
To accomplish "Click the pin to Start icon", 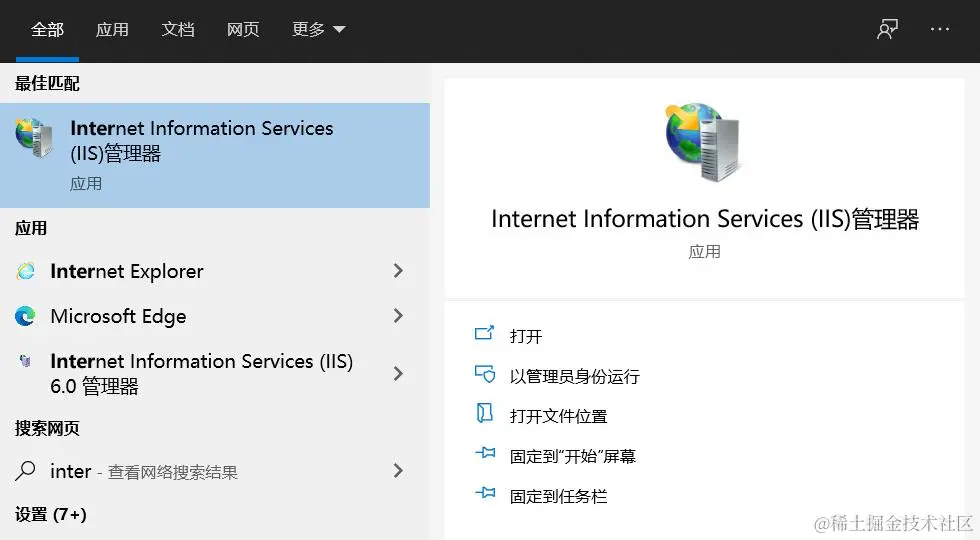I will click(x=485, y=452).
